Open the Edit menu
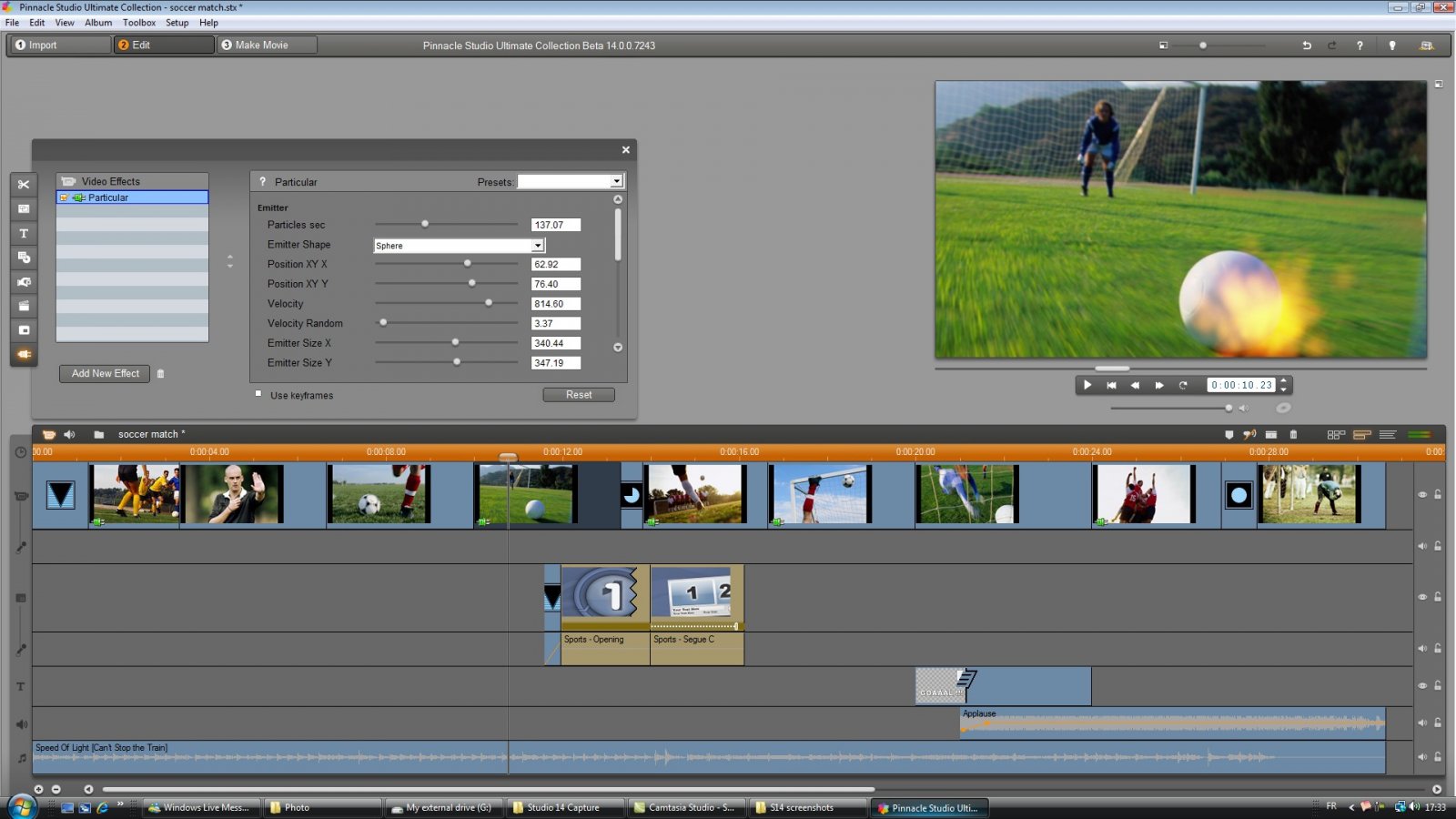The height and width of the screenshot is (819, 1456). [36, 23]
